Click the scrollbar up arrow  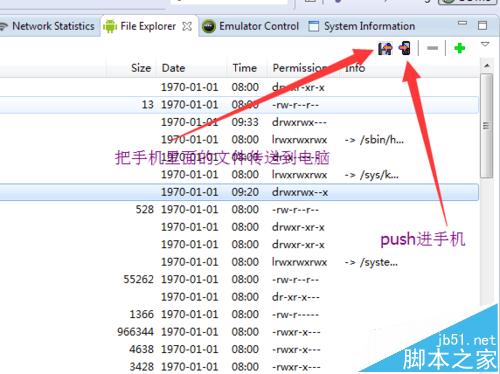[x=487, y=66]
